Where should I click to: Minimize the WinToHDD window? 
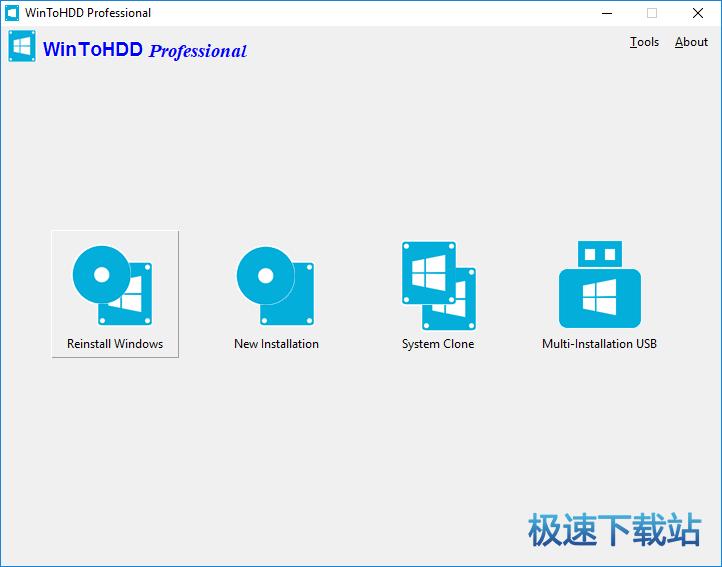(x=606, y=13)
